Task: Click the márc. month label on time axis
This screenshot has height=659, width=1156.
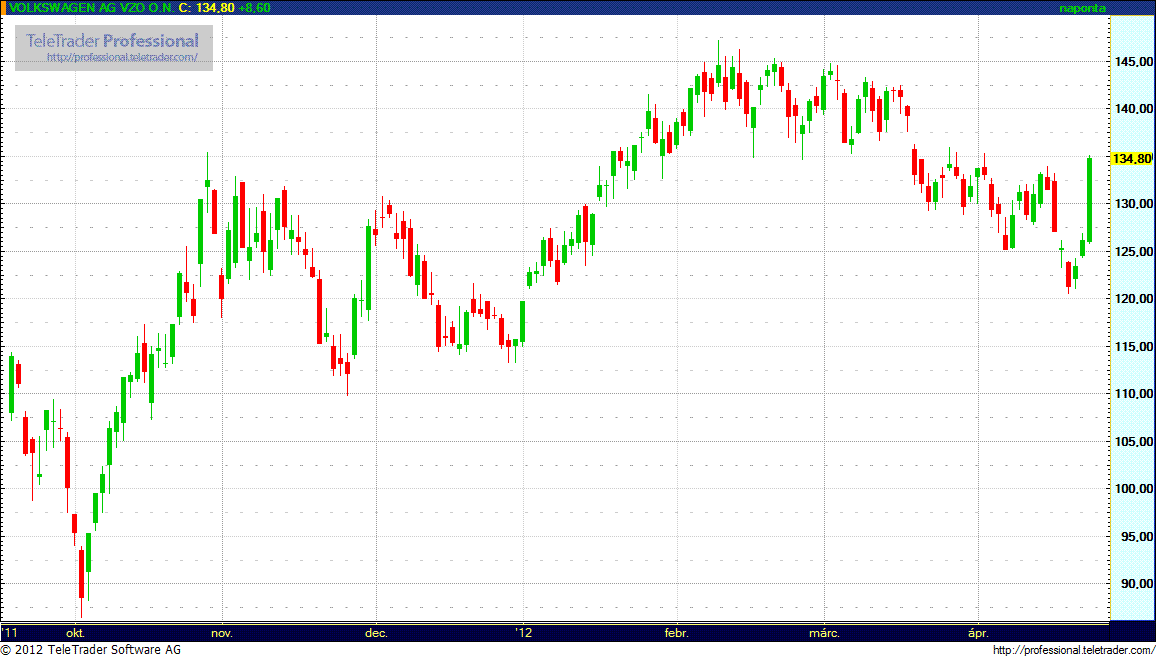Action: (825, 633)
